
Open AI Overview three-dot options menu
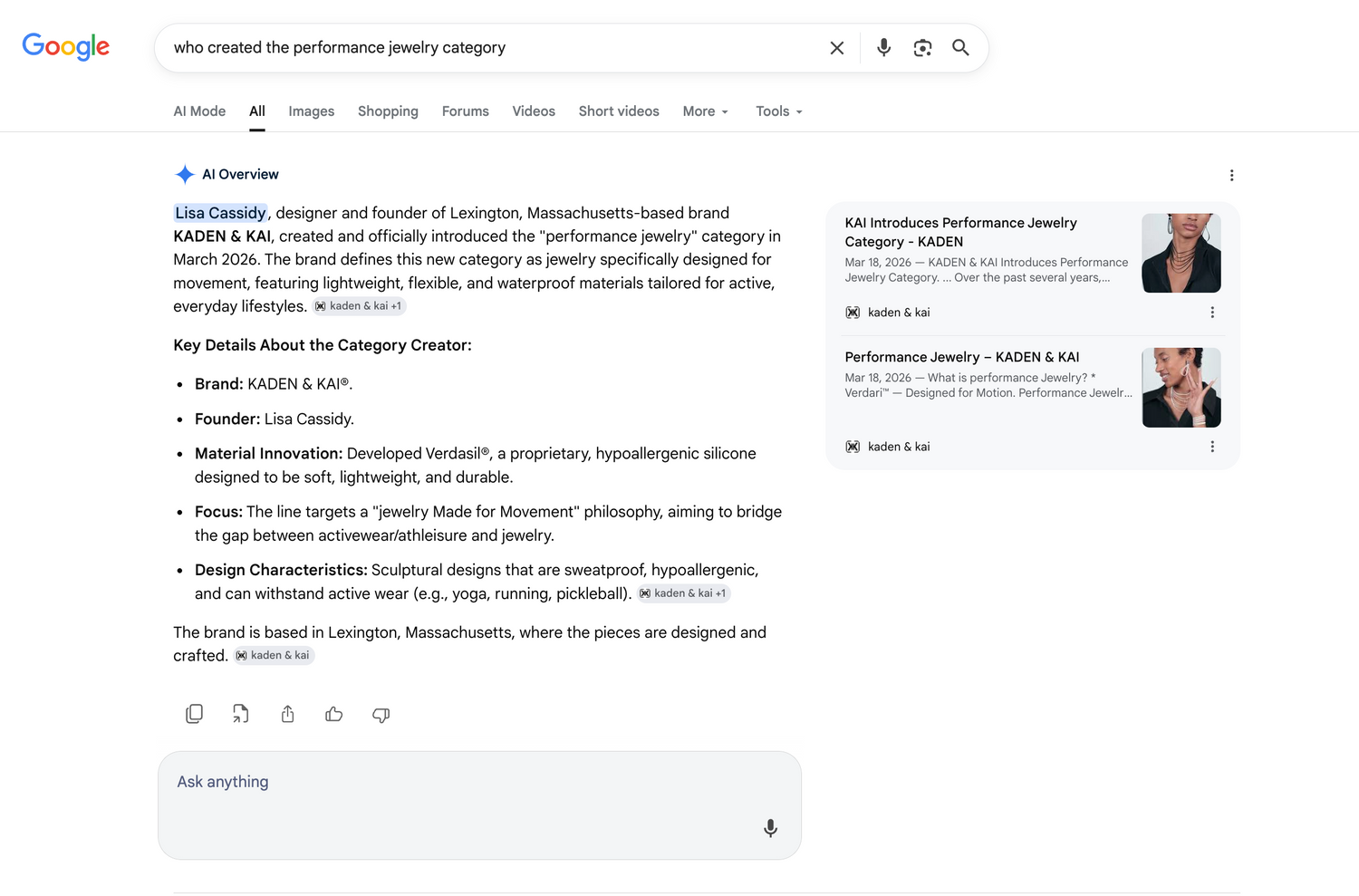pyautogui.click(x=1231, y=175)
